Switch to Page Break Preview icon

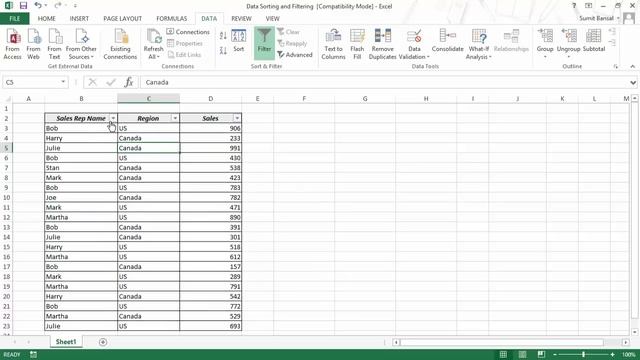coord(541,354)
